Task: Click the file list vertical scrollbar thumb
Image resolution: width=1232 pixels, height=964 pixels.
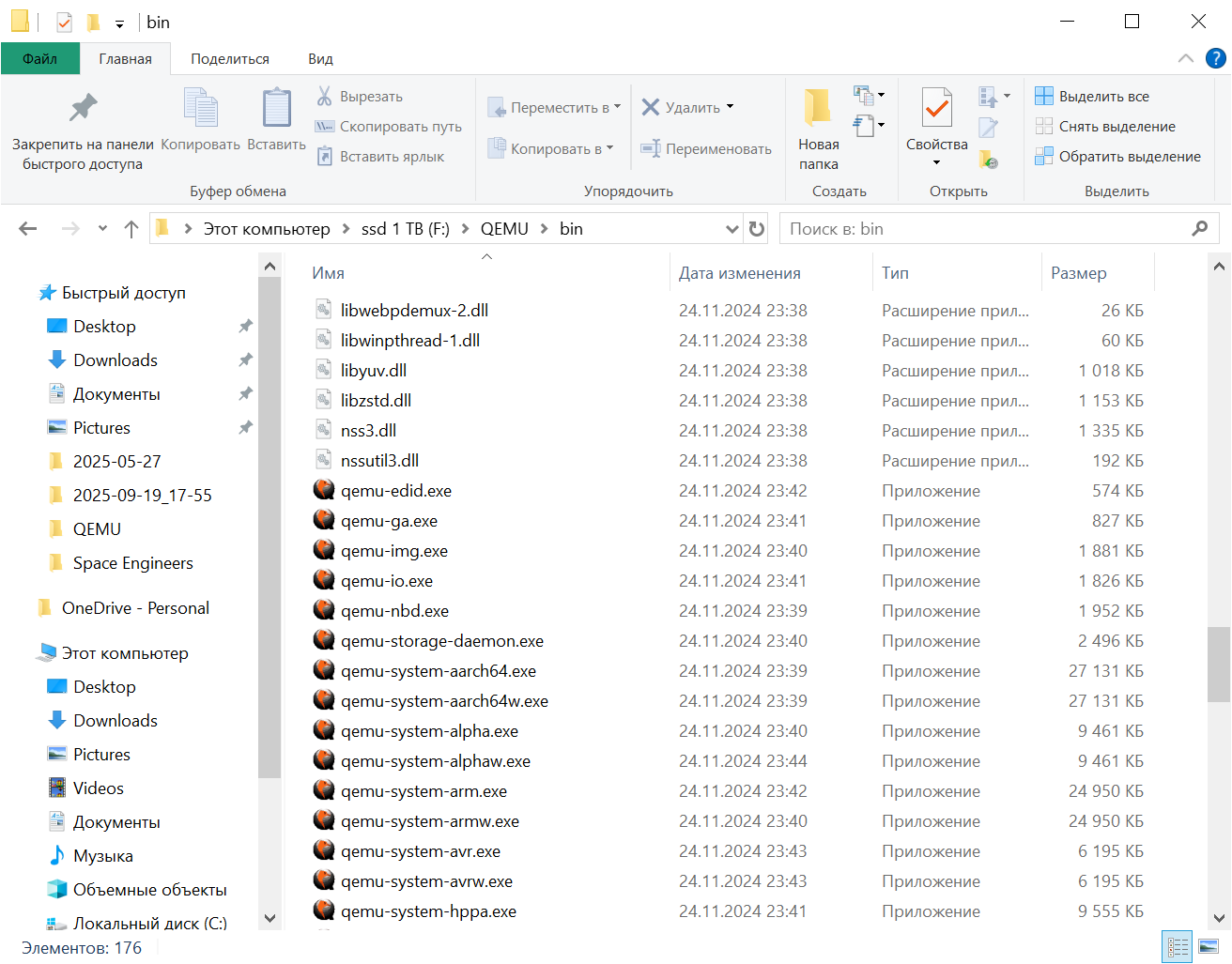Action: [1219, 665]
